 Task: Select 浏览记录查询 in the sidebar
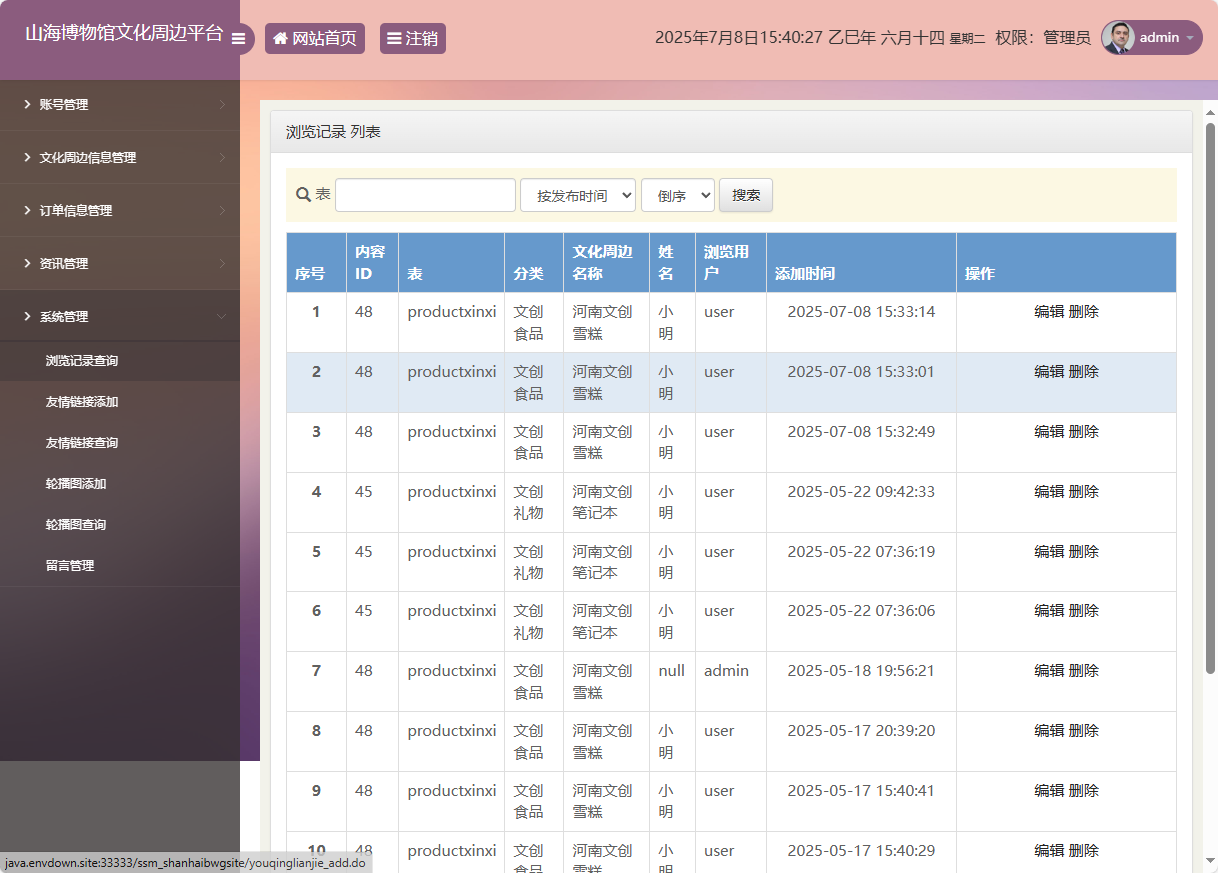82,361
